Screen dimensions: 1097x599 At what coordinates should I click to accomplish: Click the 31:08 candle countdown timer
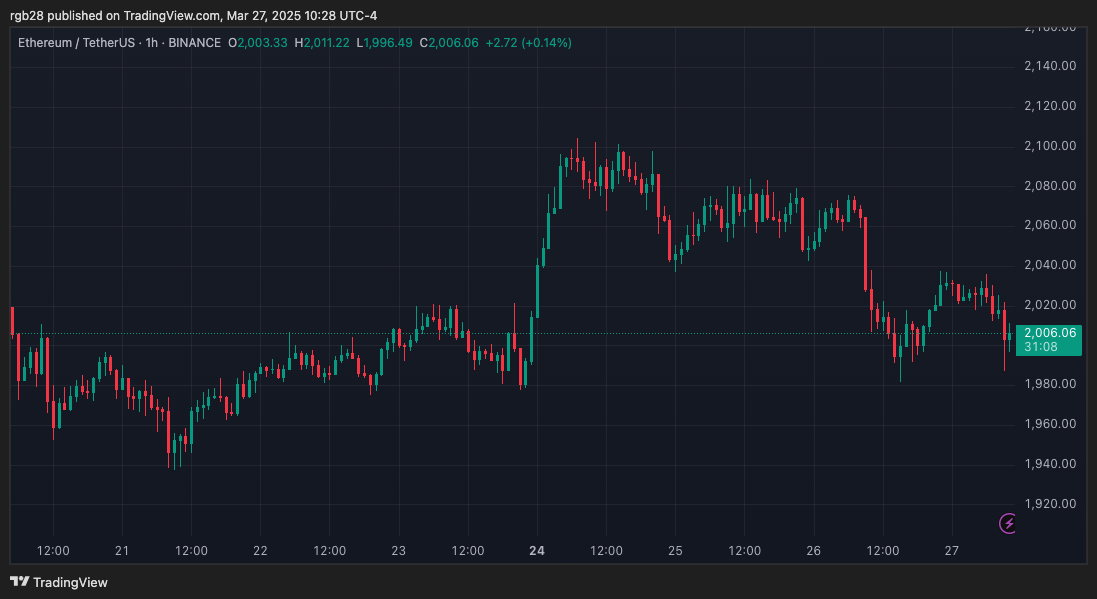click(1041, 347)
